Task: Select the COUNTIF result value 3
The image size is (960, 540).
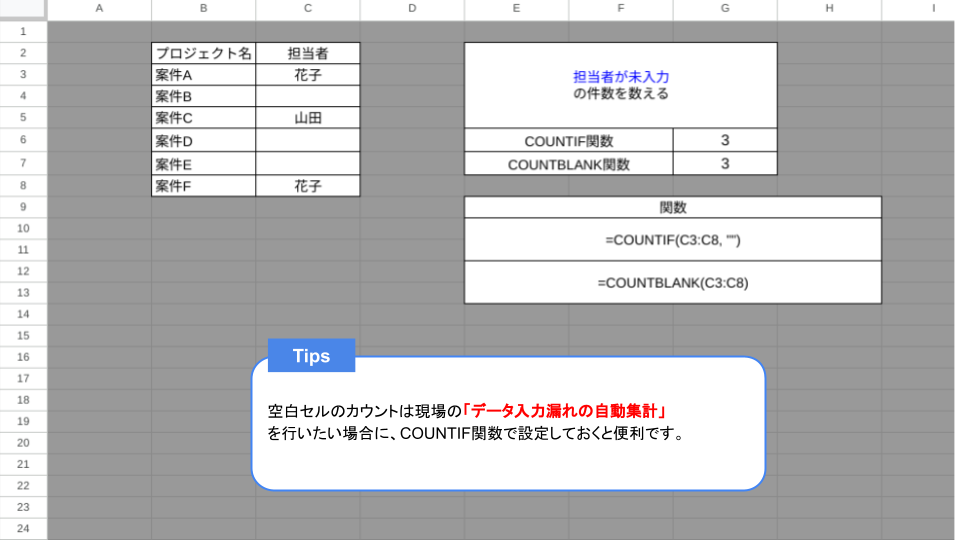Action: pos(725,140)
